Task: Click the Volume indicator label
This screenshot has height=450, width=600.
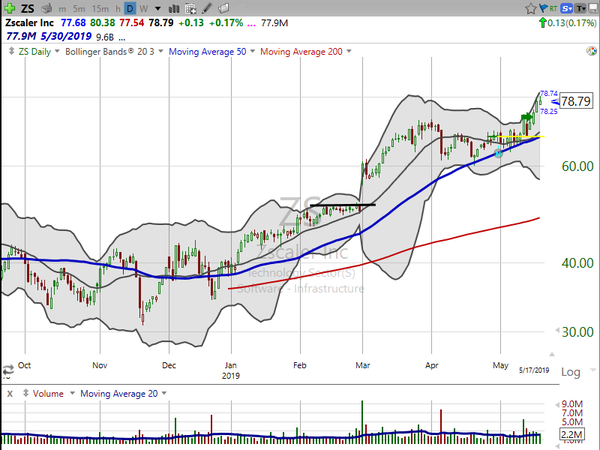Action: point(48,394)
